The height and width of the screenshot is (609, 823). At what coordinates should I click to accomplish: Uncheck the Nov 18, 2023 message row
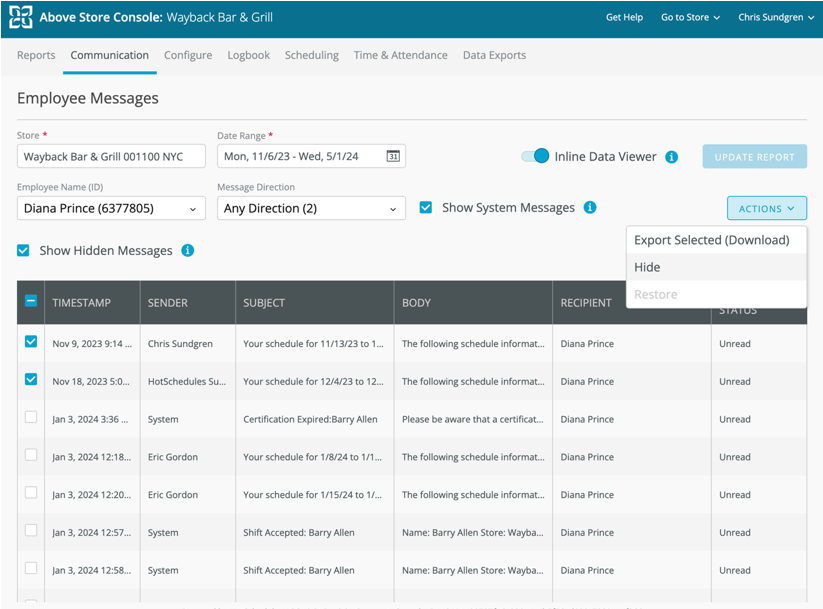(31, 379)
